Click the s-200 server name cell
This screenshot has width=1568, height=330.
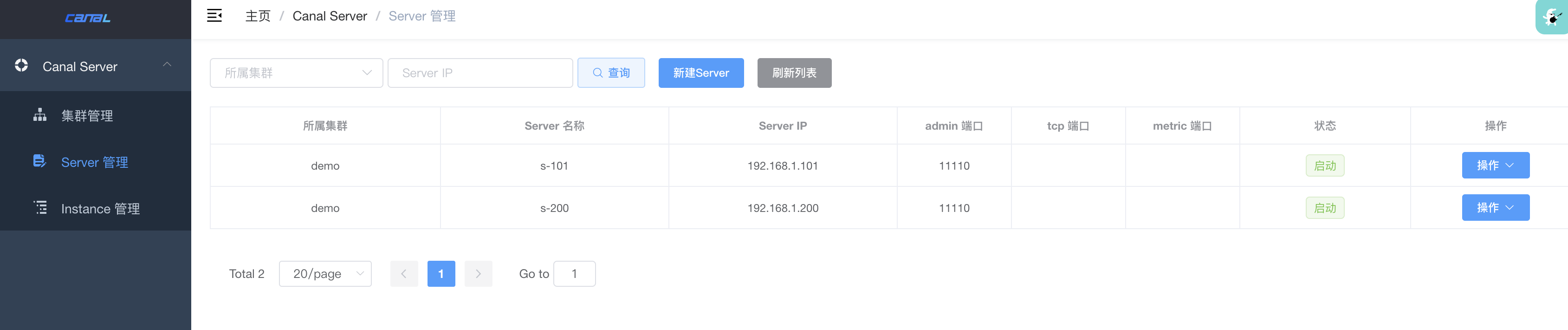pyautogui.click(x=554, y=207)
